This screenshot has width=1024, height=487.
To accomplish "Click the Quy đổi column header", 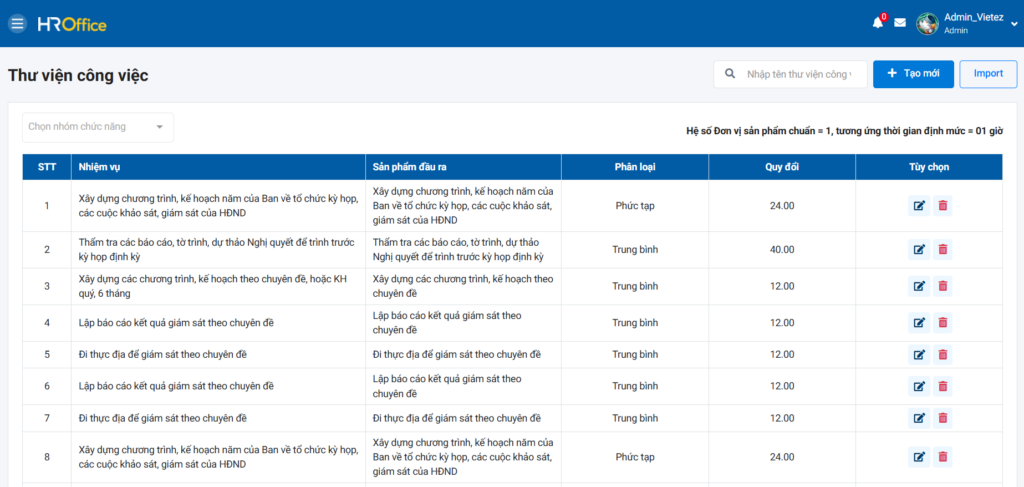I will tap(782, 167).
